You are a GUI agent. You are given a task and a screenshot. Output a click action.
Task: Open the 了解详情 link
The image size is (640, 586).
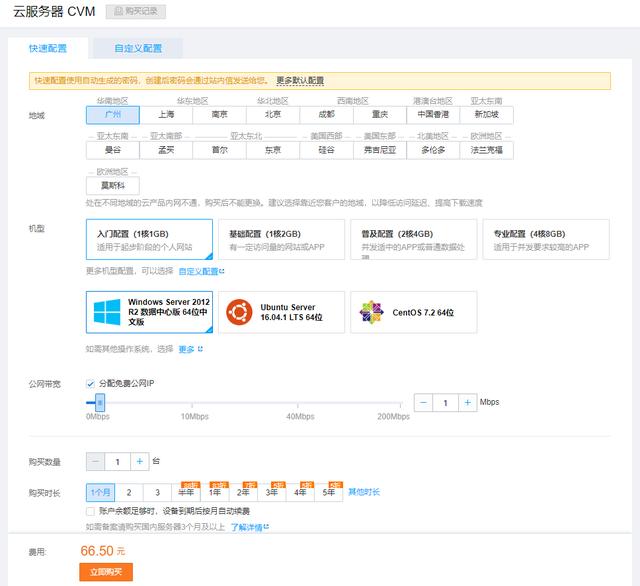click(x=249, y=527)
